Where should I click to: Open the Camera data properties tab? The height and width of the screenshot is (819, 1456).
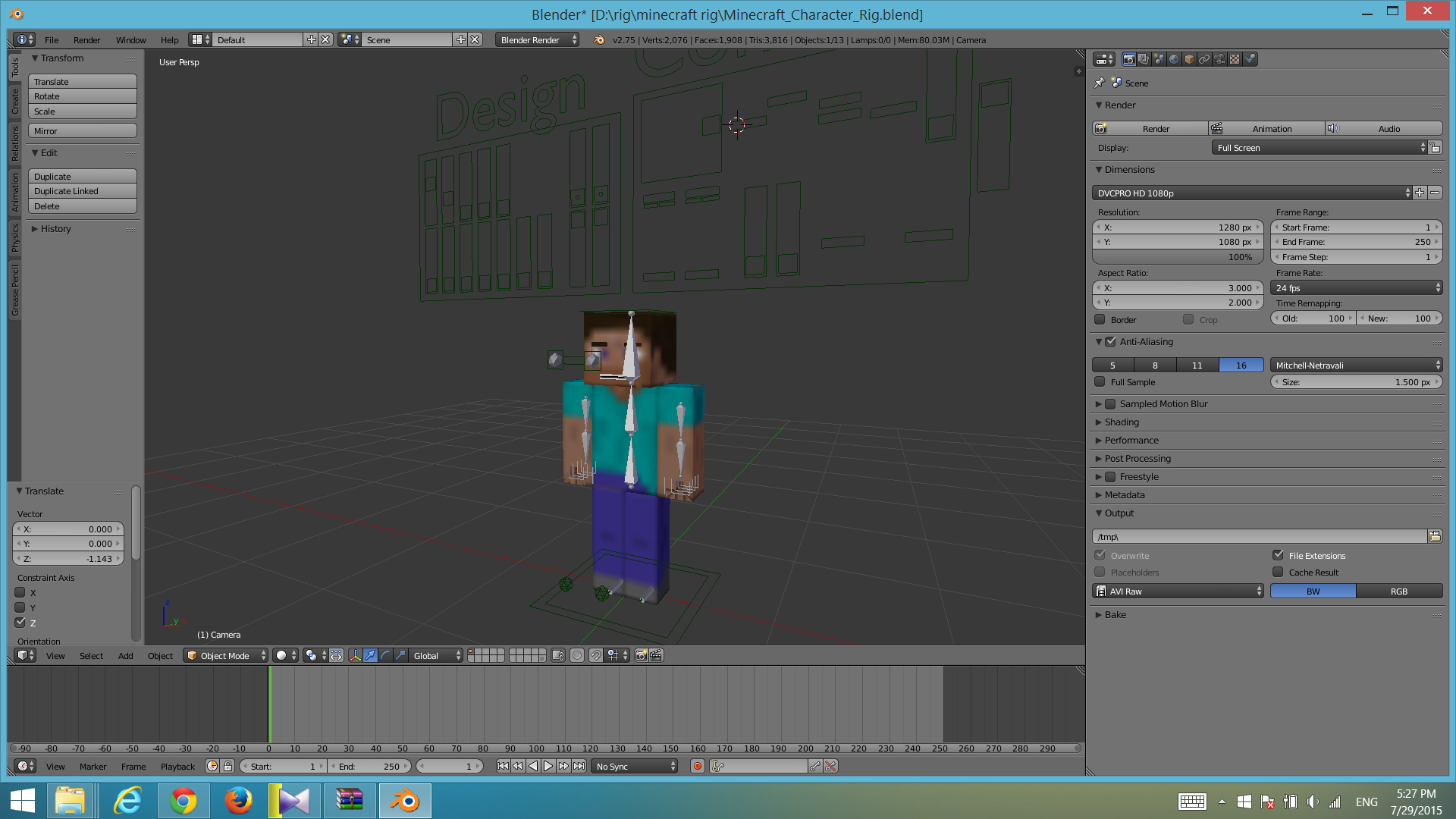1219,59
